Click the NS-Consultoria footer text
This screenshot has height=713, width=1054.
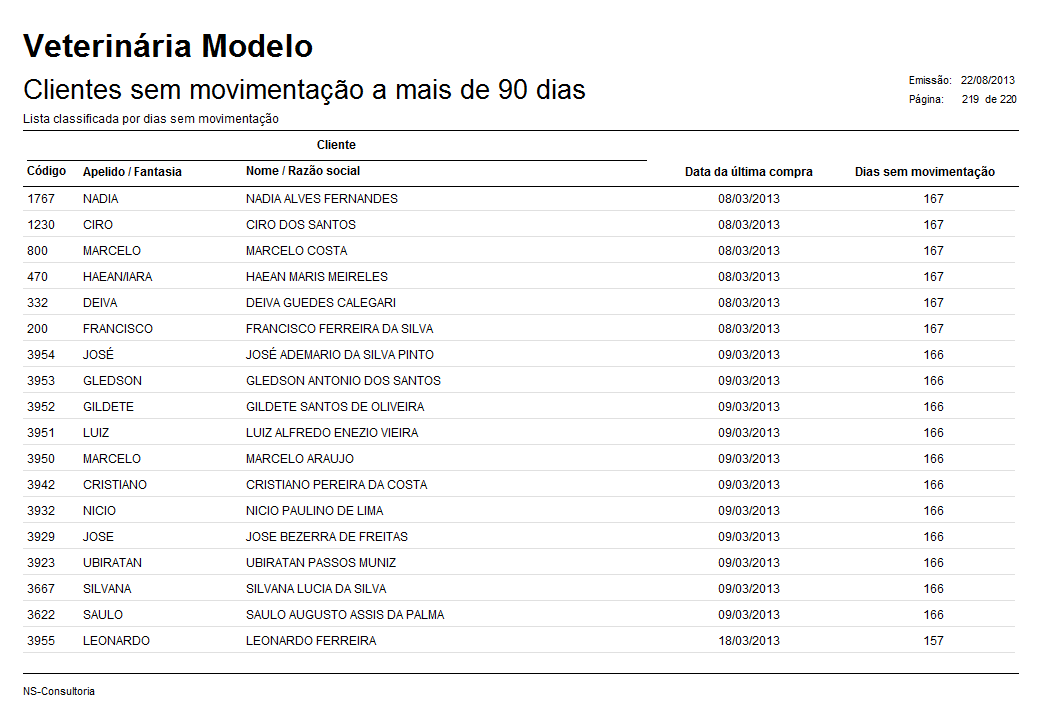tap(59, 691)
